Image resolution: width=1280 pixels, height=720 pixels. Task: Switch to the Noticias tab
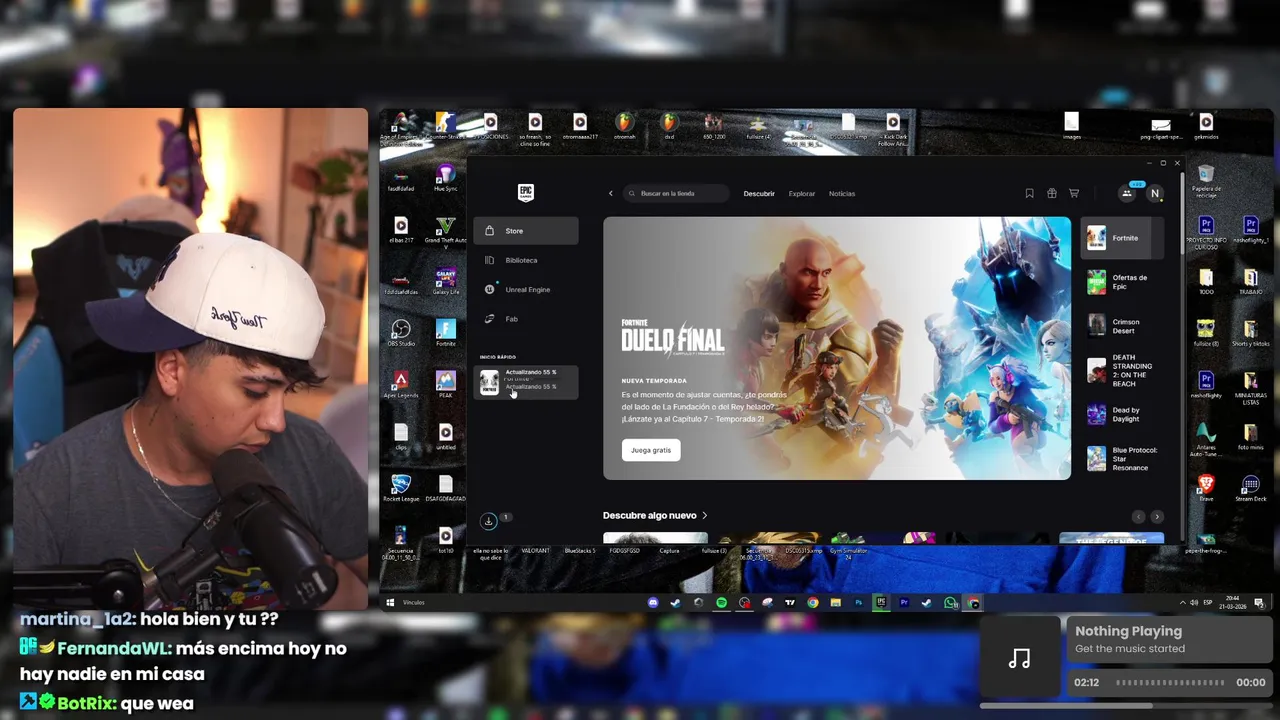pyautogui.click(x=842, y=194)
